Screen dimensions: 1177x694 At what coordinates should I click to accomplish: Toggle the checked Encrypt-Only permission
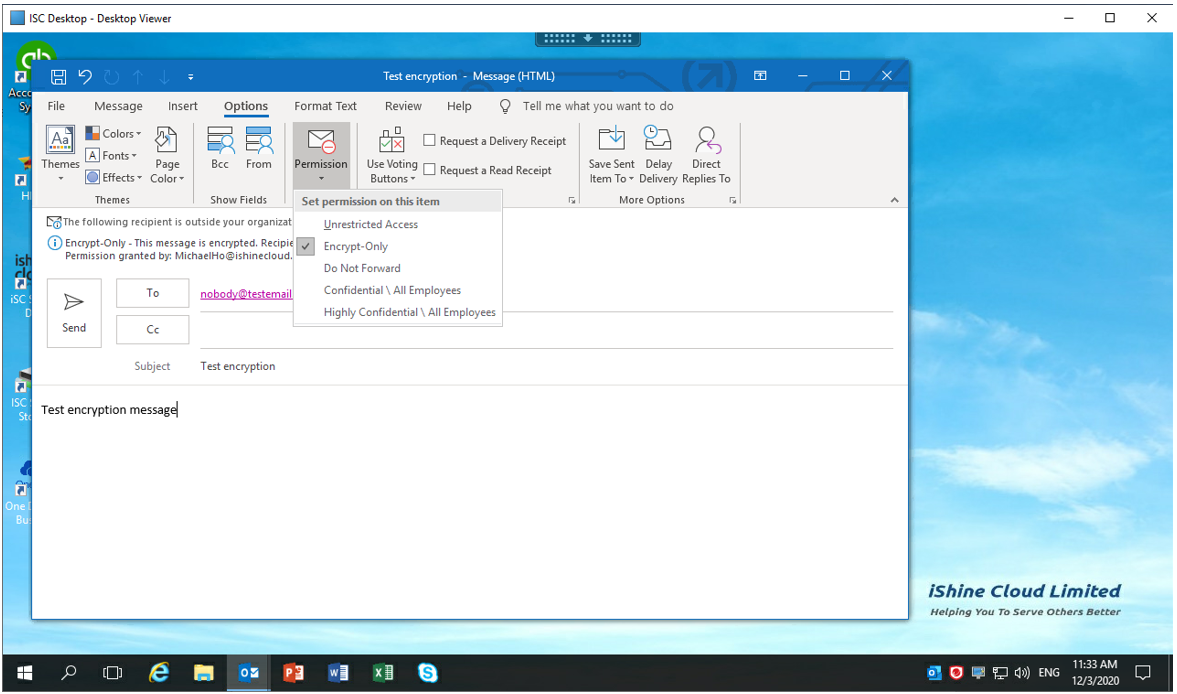point(398,246)
